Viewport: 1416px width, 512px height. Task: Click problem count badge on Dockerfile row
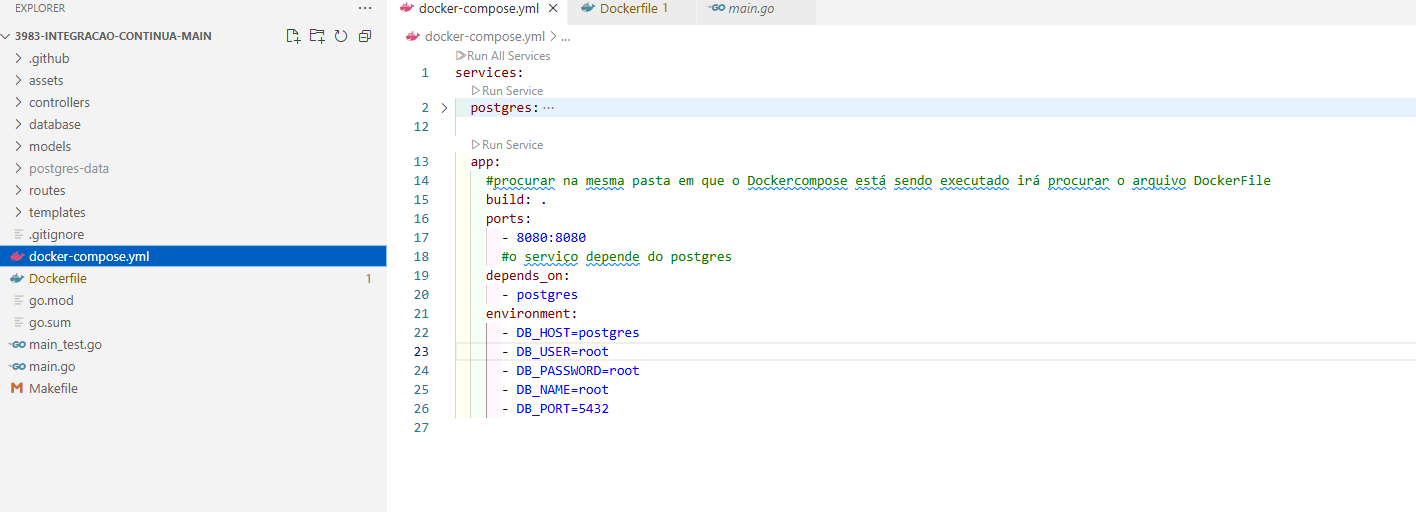(x=368, y=279)
